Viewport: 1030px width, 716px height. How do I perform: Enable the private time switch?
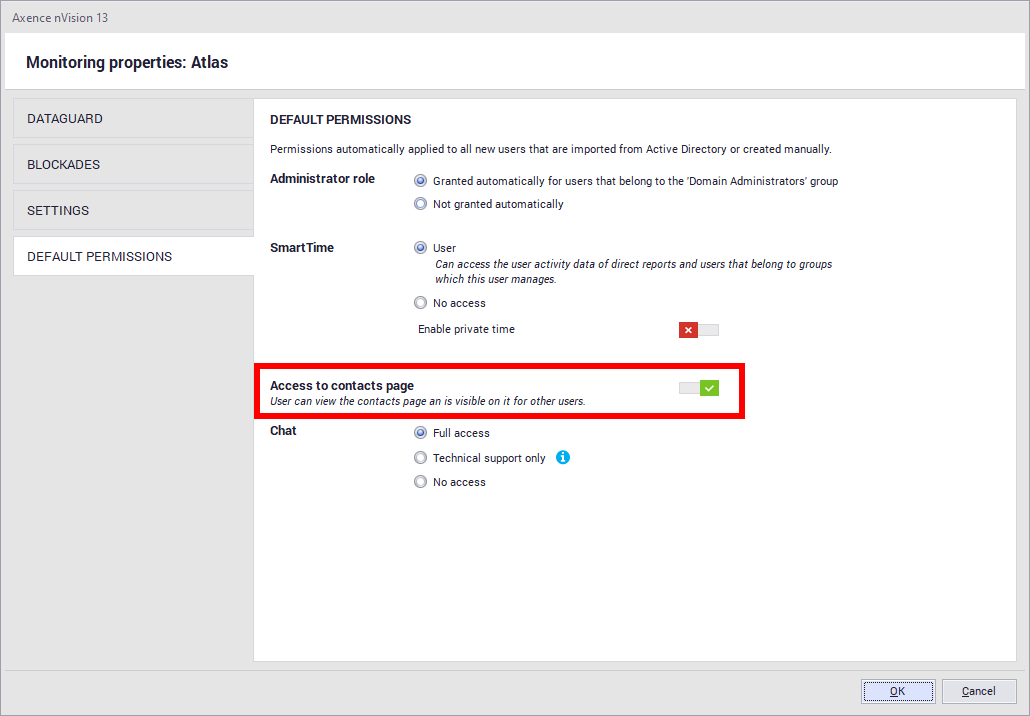pos(698,330)
